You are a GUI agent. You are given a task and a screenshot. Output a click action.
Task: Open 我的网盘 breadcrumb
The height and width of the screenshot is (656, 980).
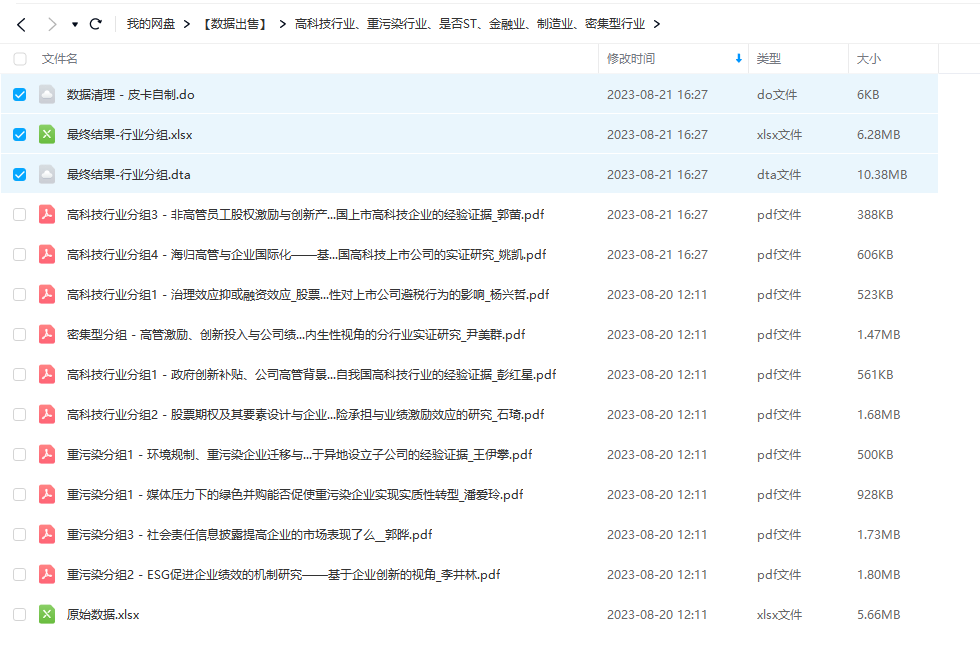click(x=151, y=24)
